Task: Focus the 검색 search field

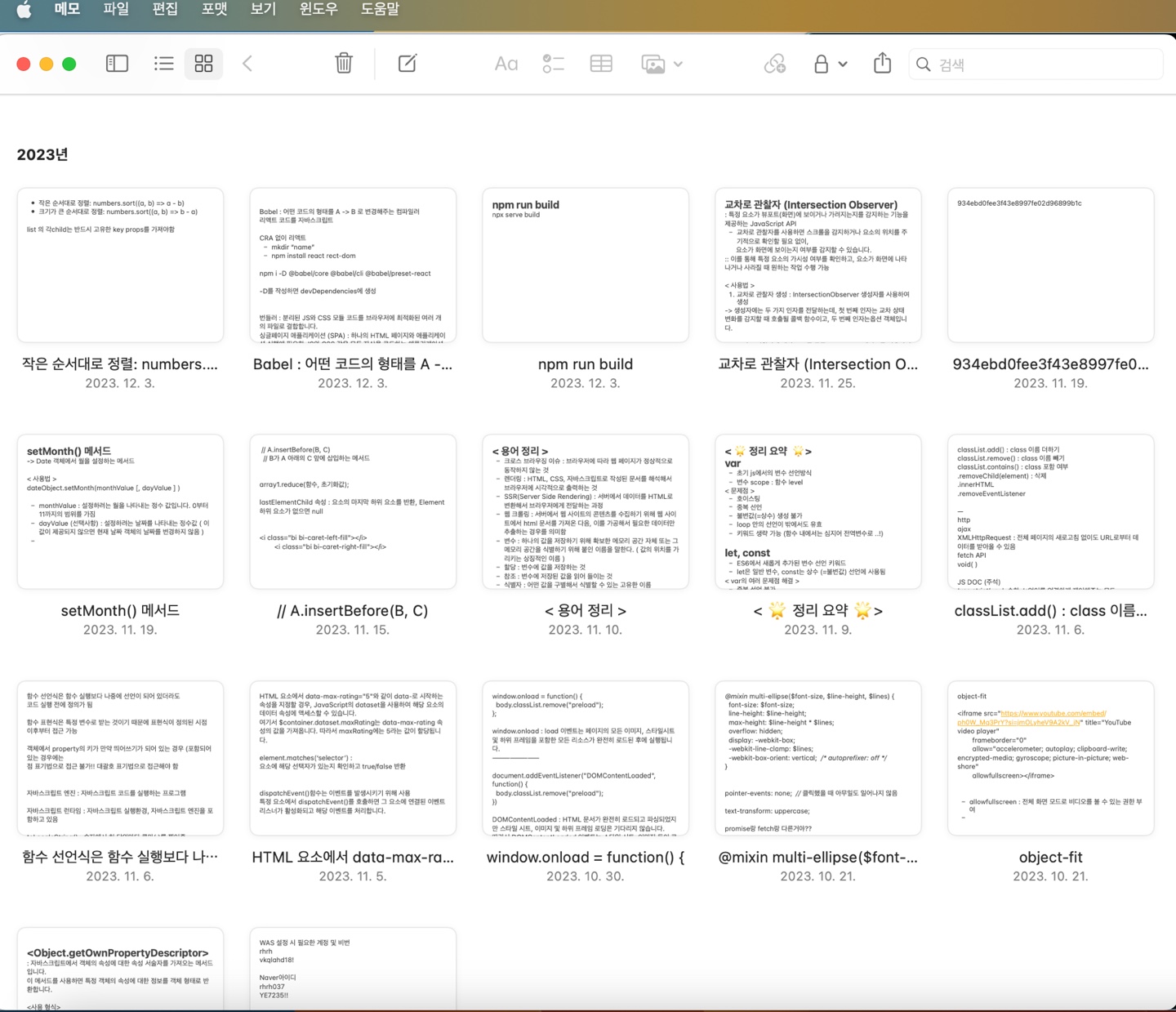Action: point(1036,65)
